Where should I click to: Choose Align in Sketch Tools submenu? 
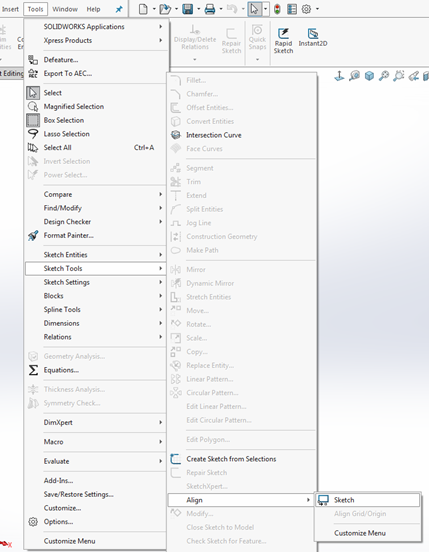click(x=240, y=500)
